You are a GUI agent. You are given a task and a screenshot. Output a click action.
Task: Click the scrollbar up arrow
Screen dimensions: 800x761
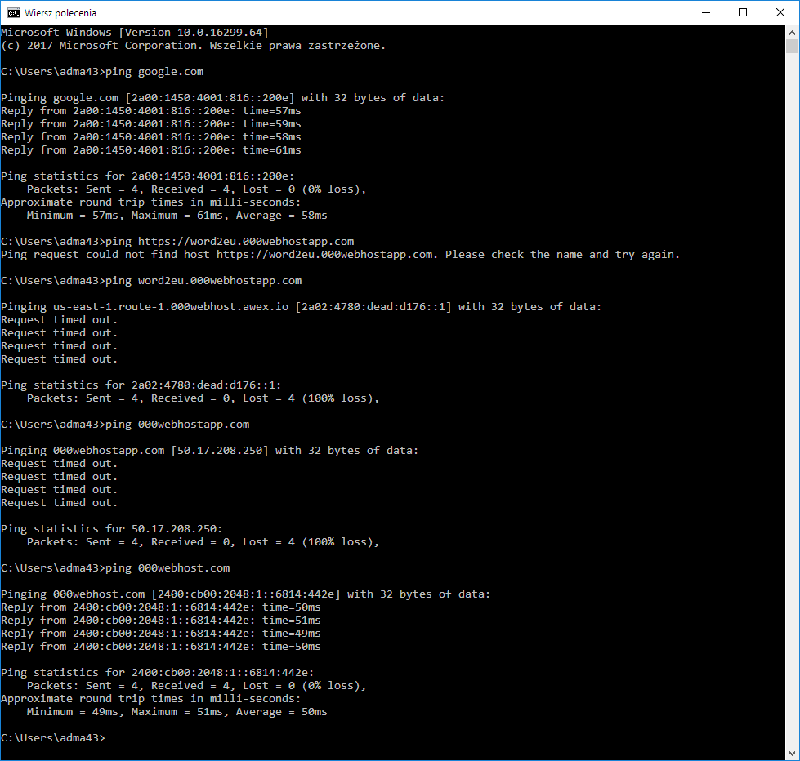coord(791,34)
